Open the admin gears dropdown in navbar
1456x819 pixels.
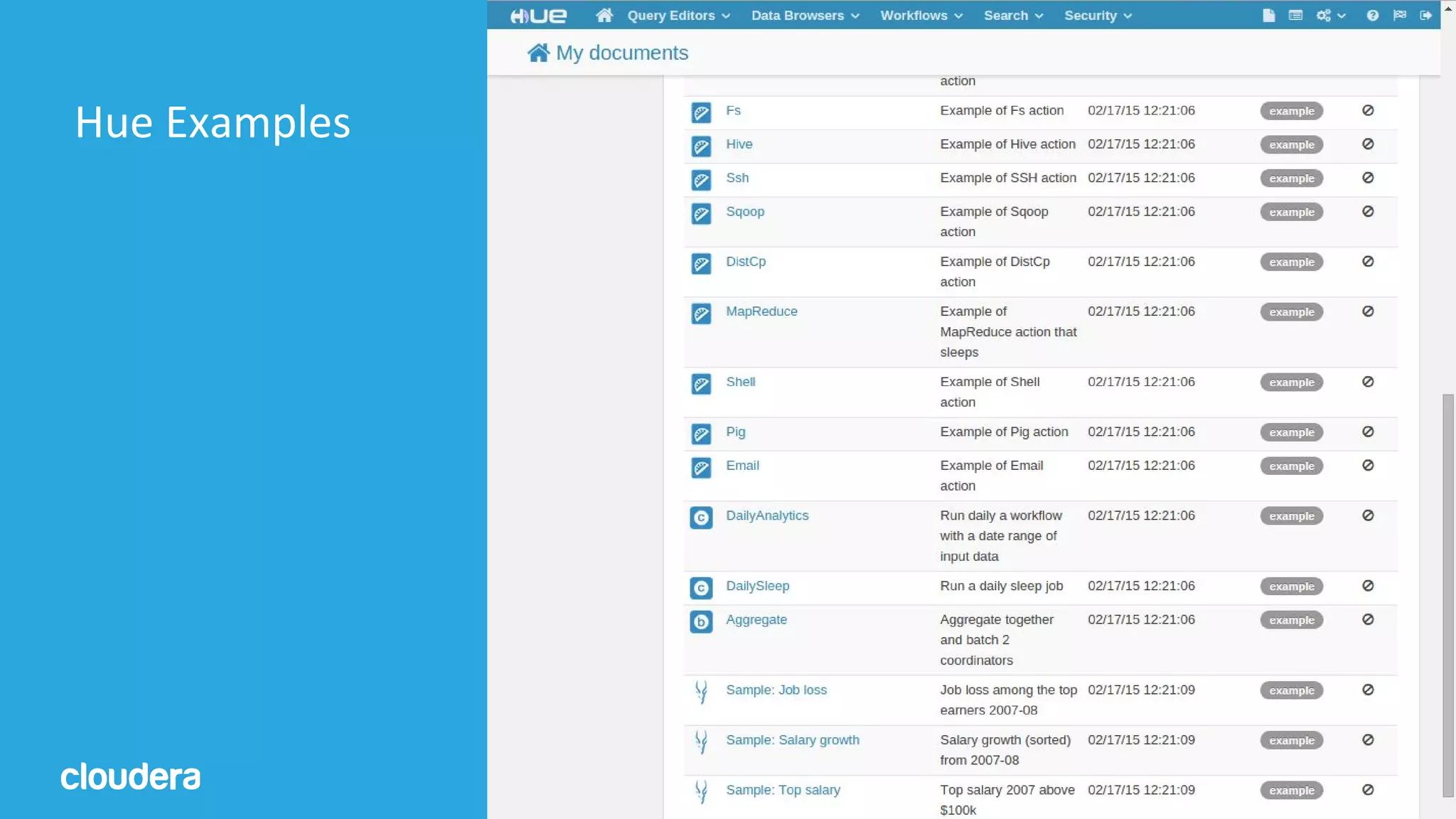point(1330,16)
